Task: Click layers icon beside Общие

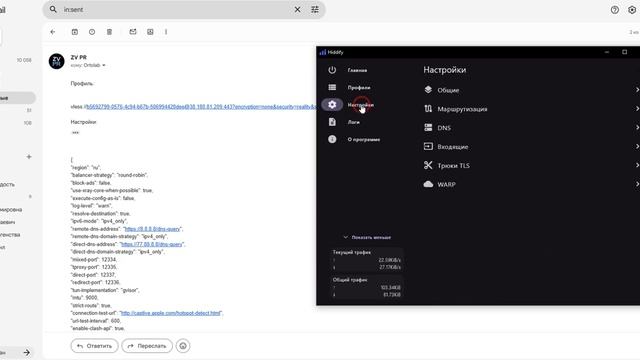Action: [428, 89]
